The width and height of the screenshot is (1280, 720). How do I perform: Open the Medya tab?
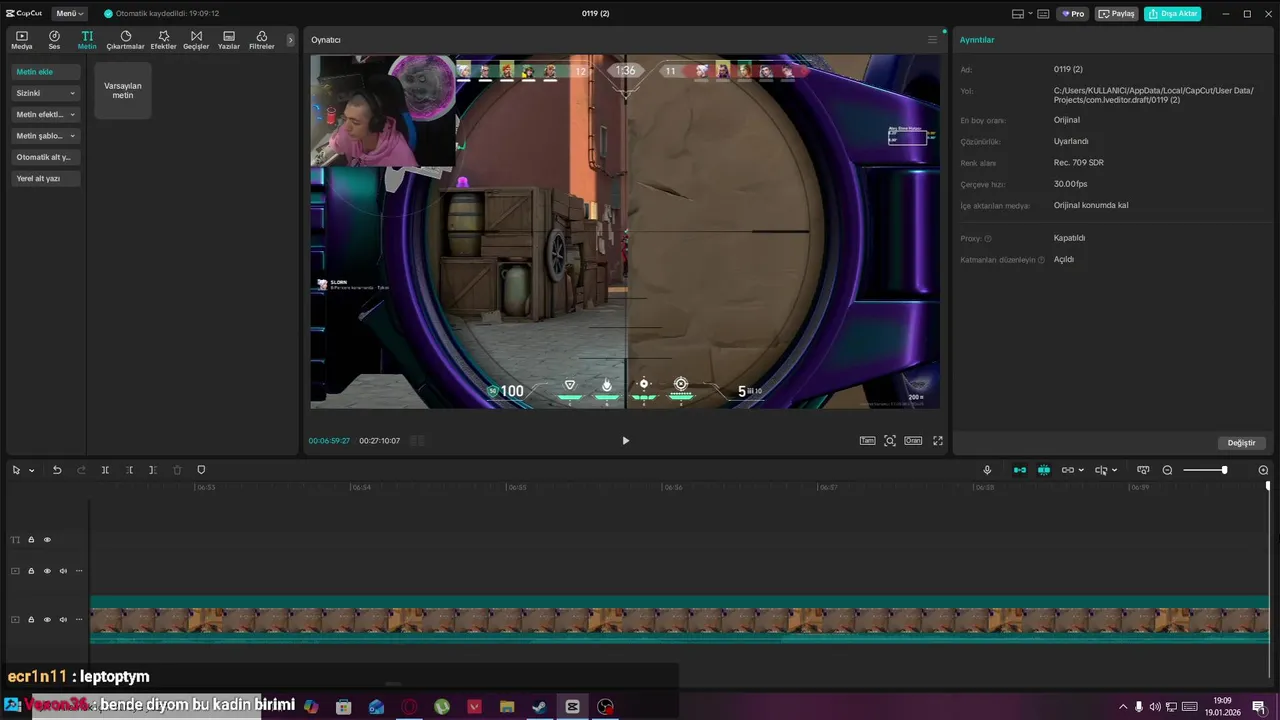point(22,40)
